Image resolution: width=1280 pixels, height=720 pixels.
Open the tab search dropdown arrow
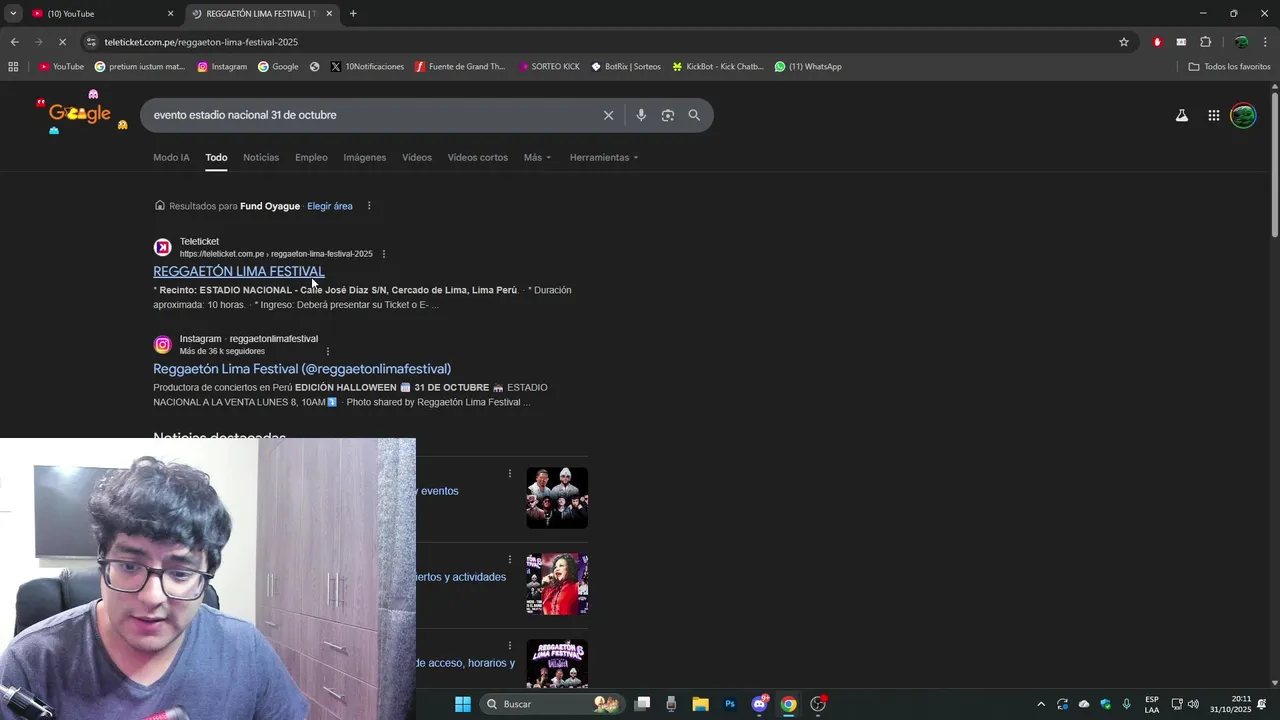point(13,13)
